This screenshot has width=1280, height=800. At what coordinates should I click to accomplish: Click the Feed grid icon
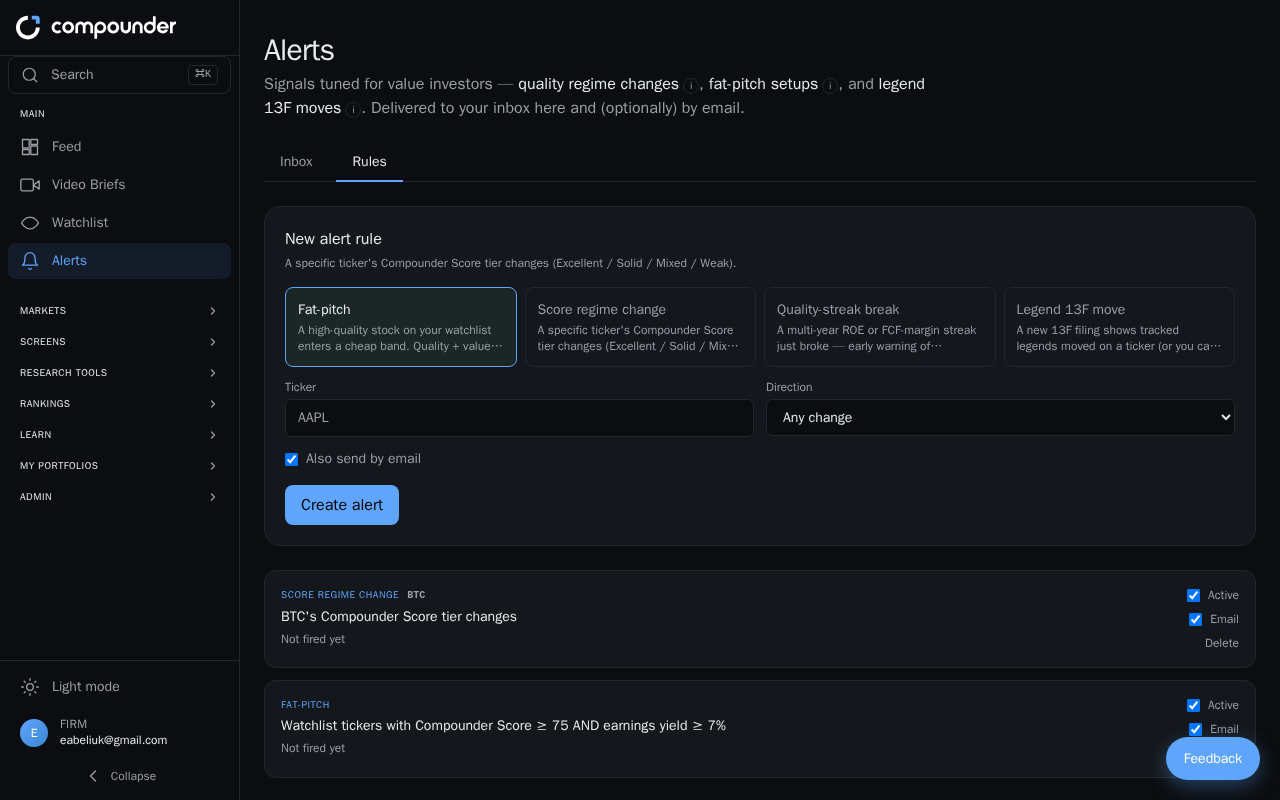tap(30, 147)
